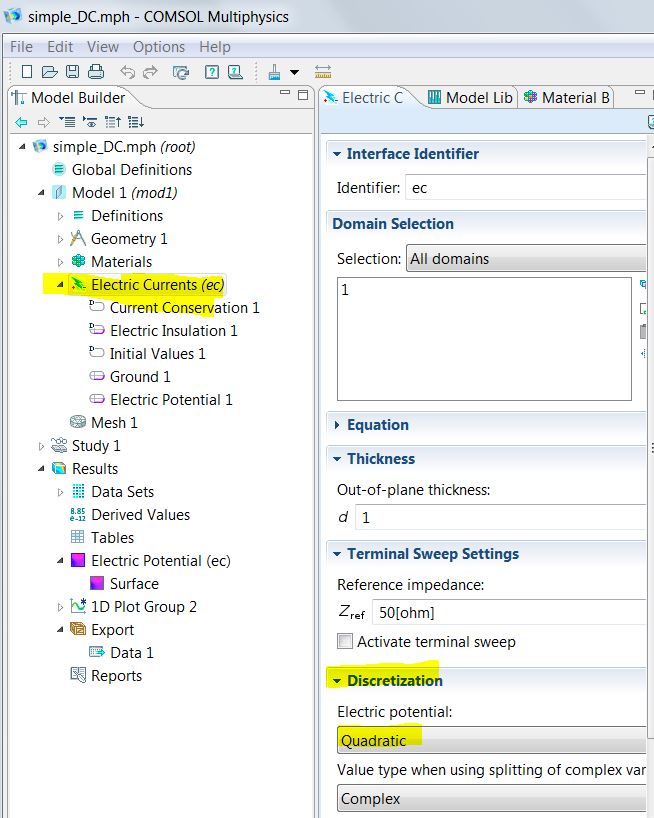Select Current Conservation 1 in the tree
Image resolution: width=654 pixels, height=818 pixels.
click(184, 308)
